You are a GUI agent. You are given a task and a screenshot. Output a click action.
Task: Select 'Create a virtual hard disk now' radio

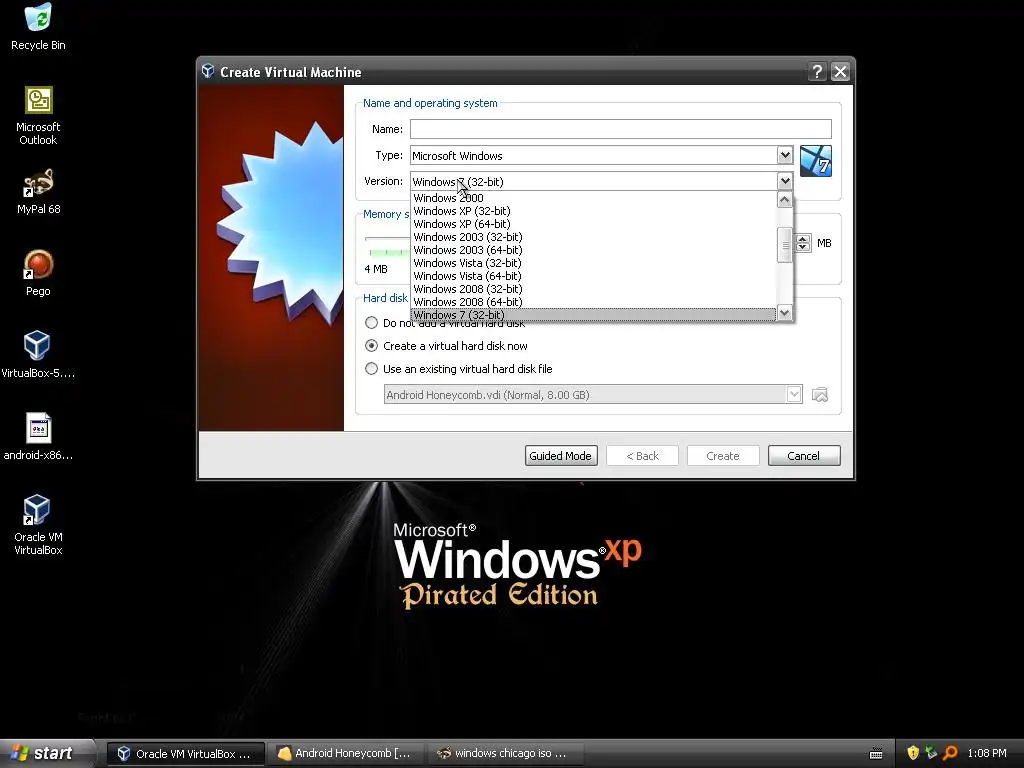pos(372,345)
